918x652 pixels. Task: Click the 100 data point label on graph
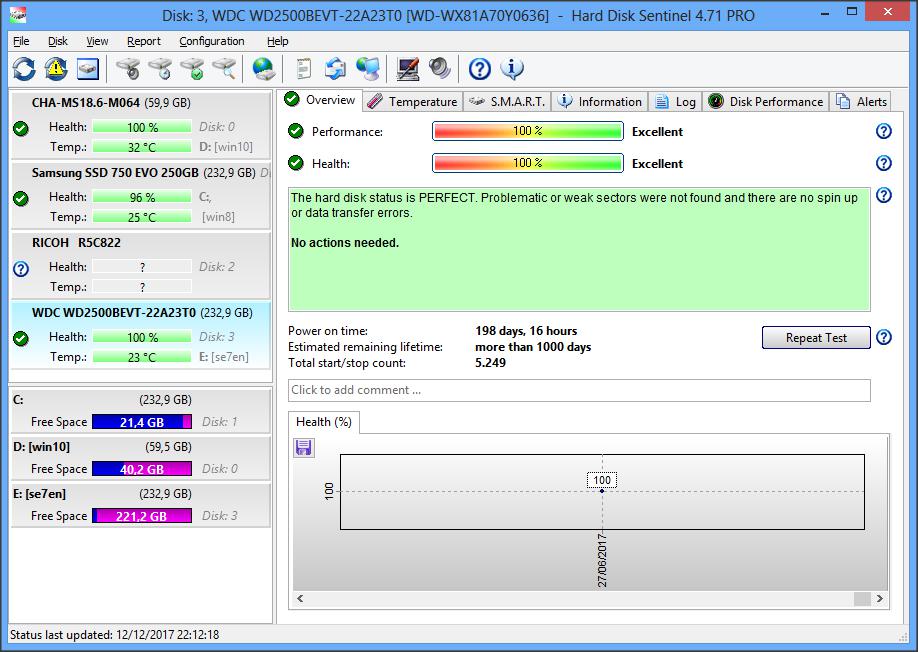click(x=602, y=480)
